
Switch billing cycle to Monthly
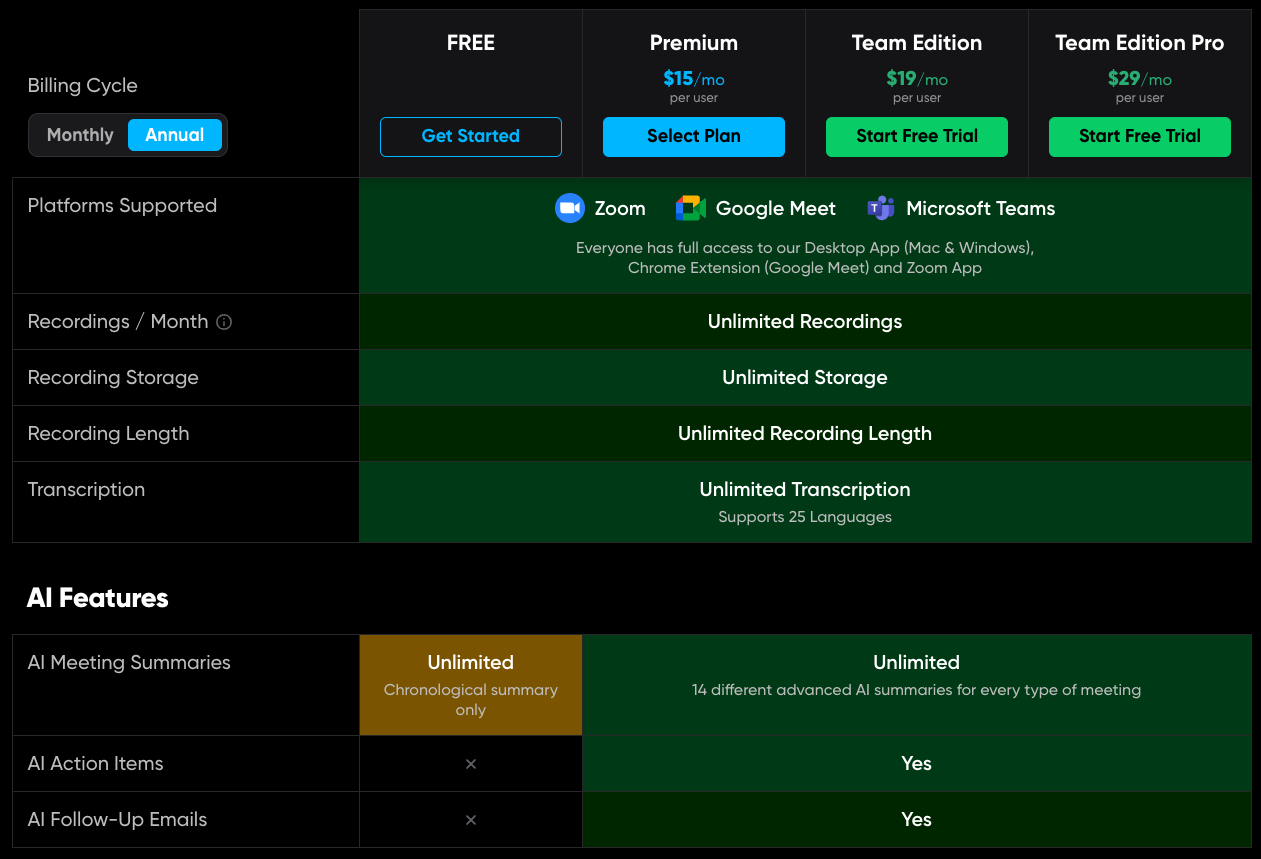point(80,135)
